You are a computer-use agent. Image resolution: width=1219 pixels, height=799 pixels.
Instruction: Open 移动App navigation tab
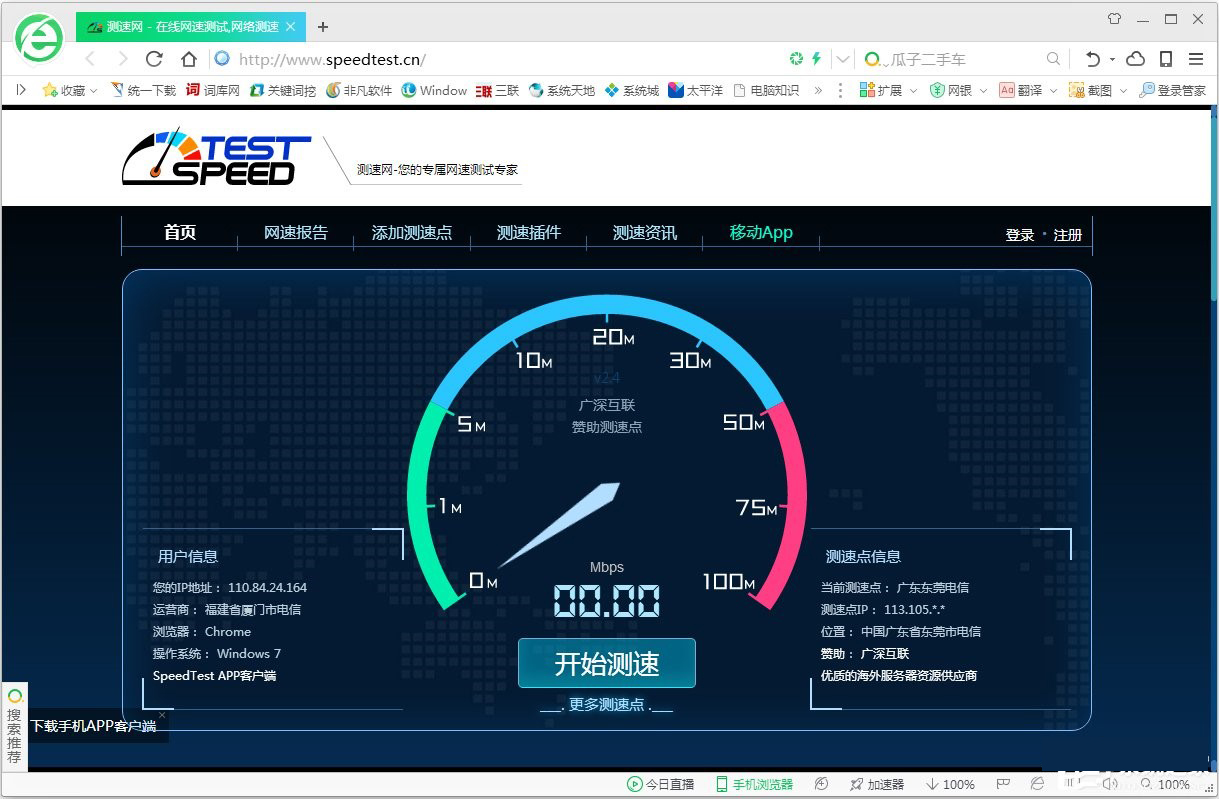[x=761, y=233]
